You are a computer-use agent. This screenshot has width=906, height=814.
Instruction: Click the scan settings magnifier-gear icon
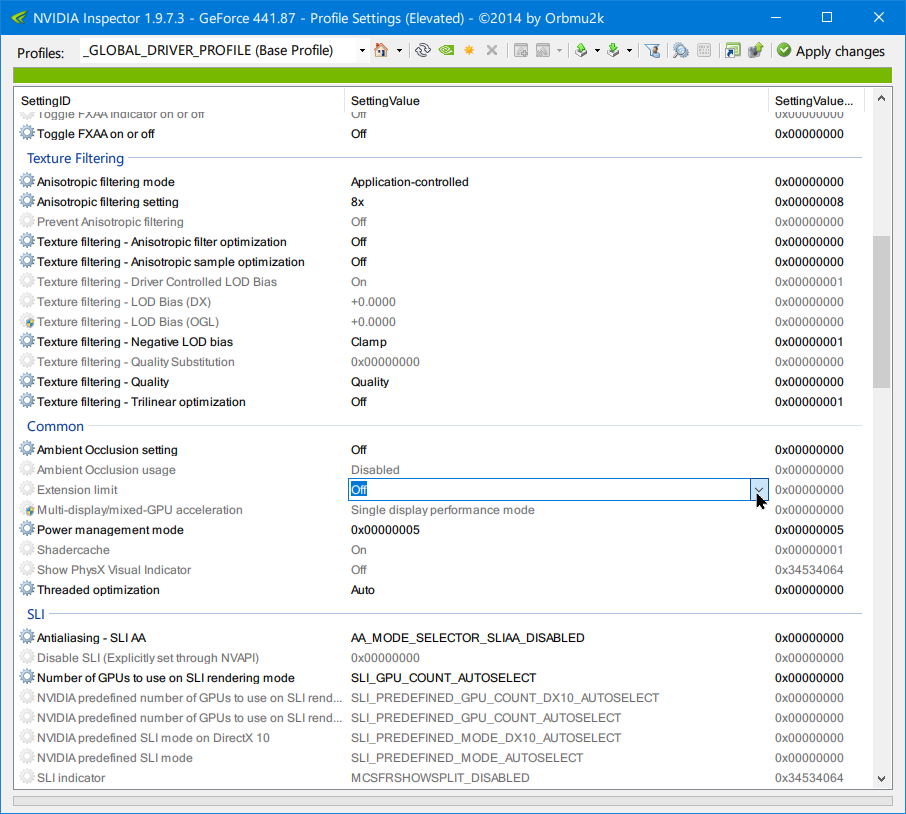pyautogui.click(x=681, y=51)
